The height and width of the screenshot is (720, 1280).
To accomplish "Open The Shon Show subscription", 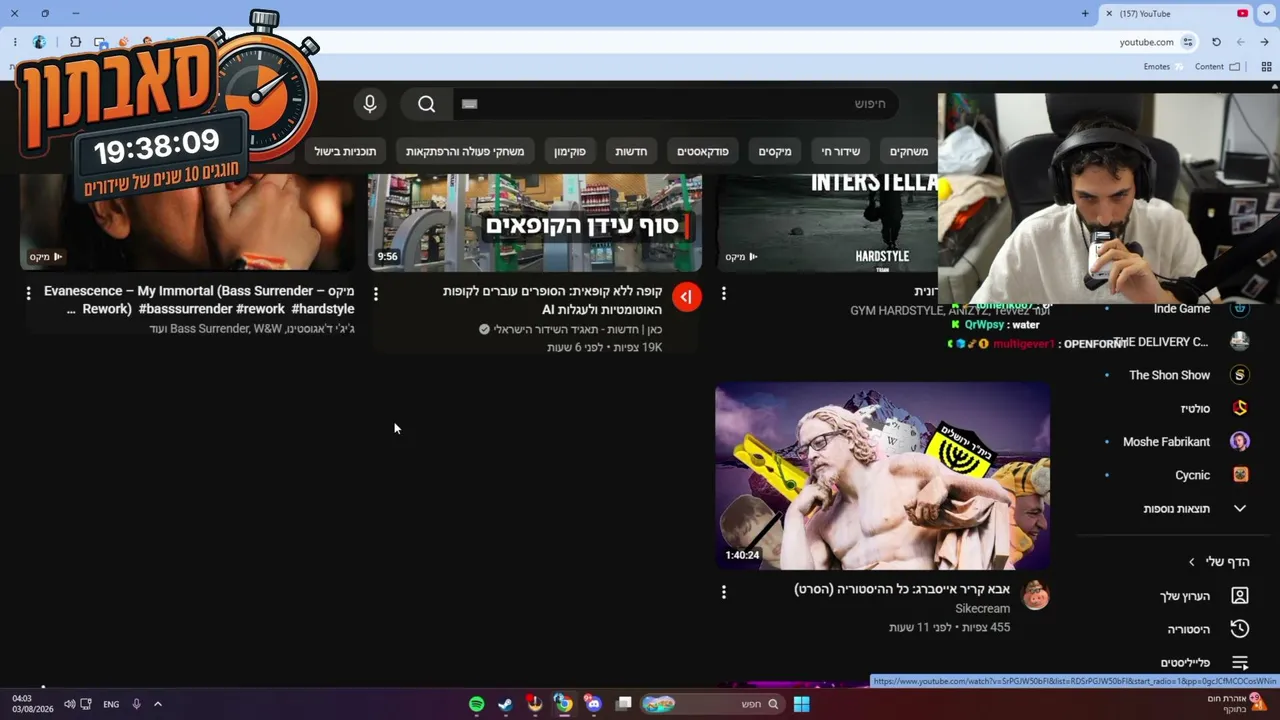I will [x=1170, y=375].
